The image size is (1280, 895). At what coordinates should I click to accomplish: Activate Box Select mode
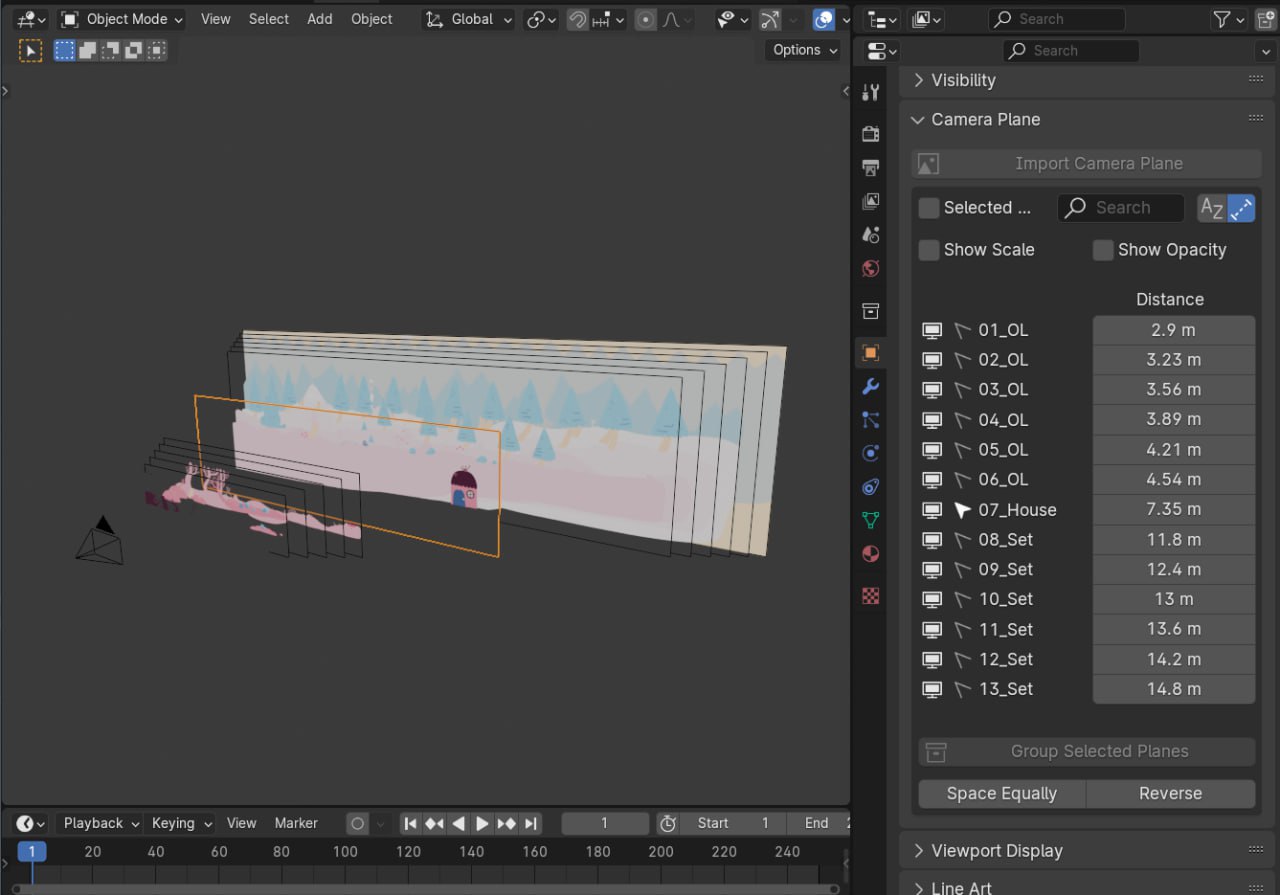(64, 50)
